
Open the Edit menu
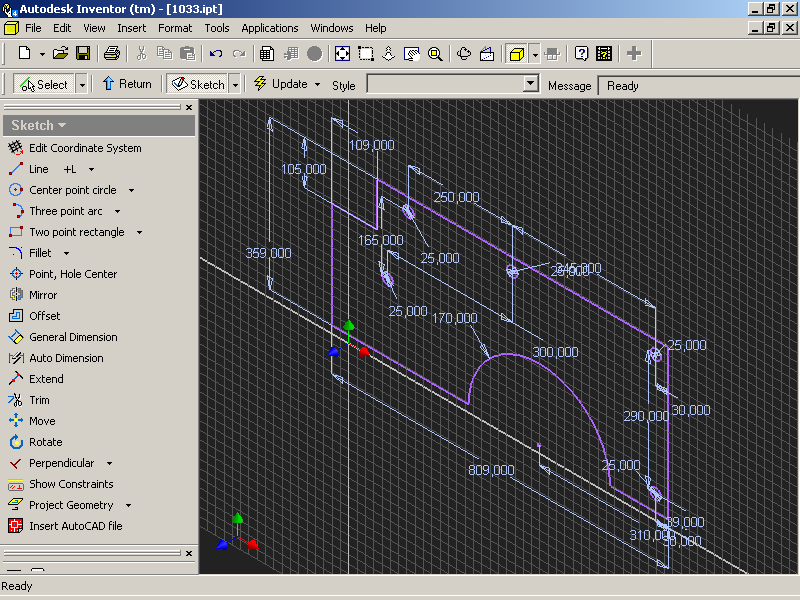(62, 28)
